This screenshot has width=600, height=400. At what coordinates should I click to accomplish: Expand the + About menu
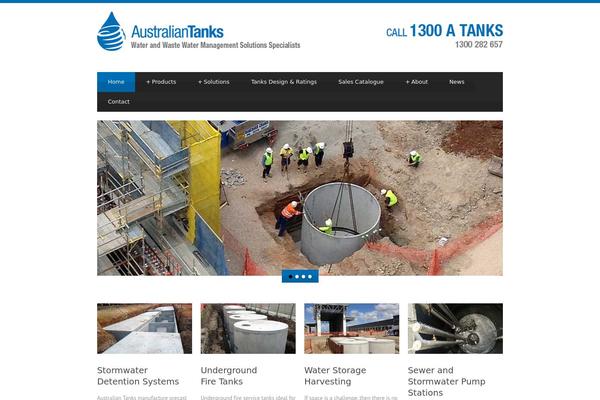click(x=417, y=82)
